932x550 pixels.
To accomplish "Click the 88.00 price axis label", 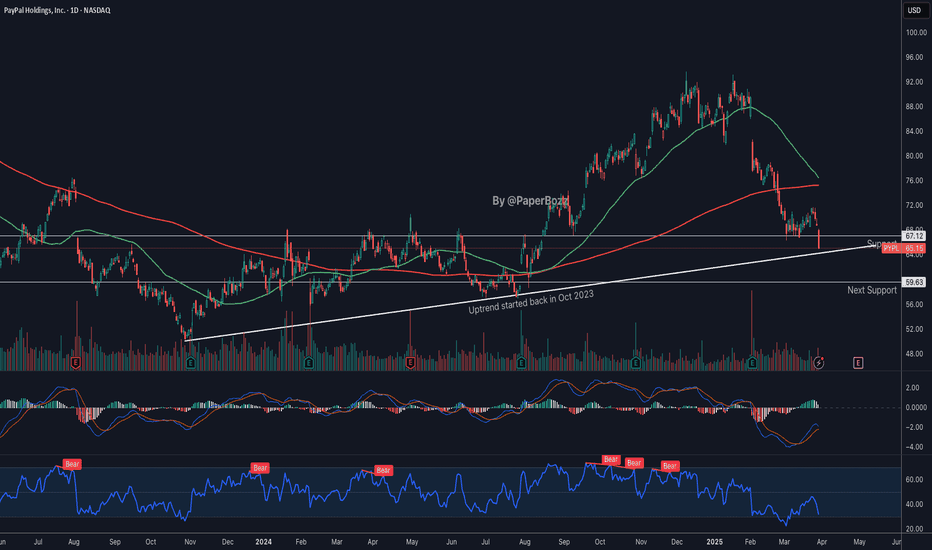I will coord(914,107).
